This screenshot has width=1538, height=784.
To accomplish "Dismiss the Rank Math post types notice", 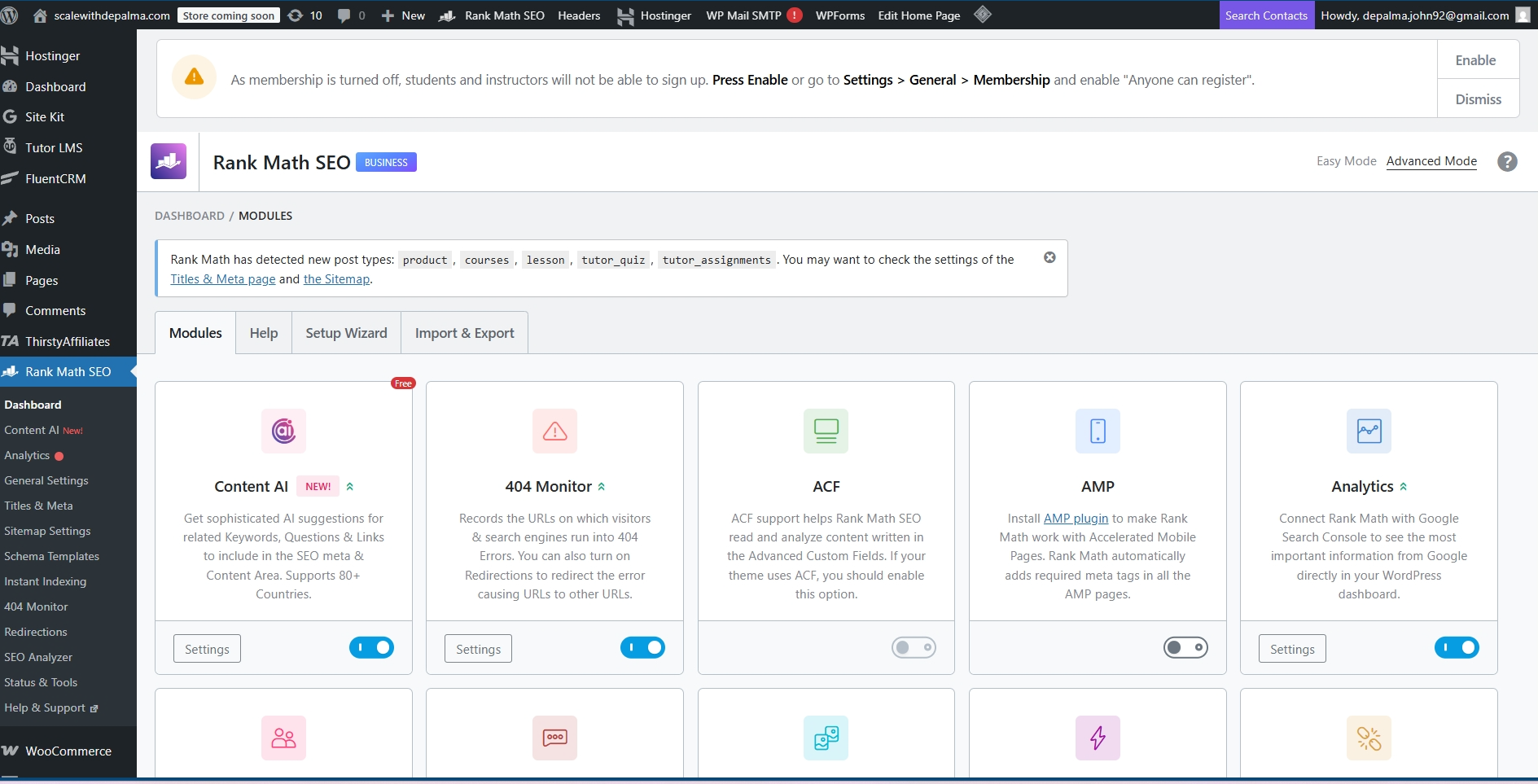I will [1049, 256].
